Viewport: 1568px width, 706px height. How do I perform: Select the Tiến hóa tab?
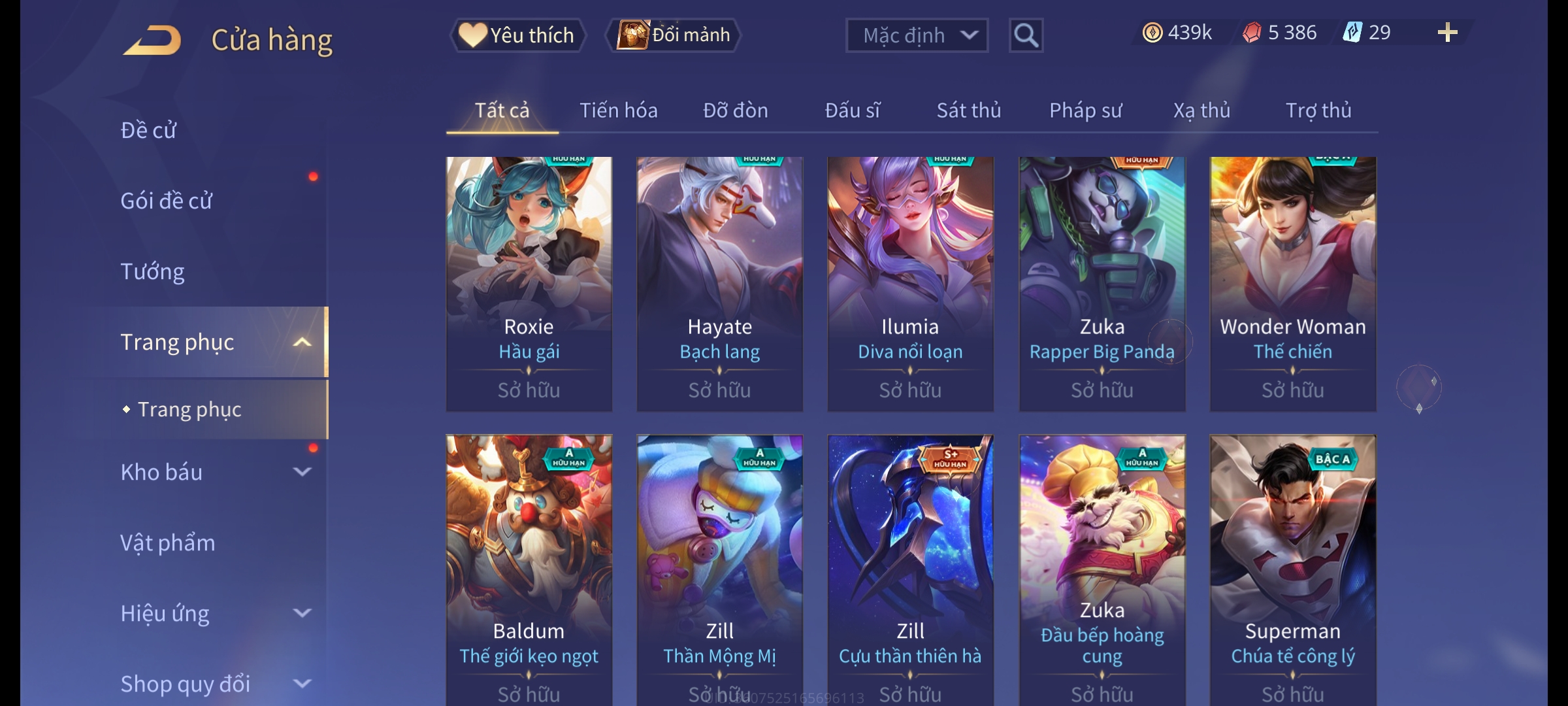(x=619, y=110)
